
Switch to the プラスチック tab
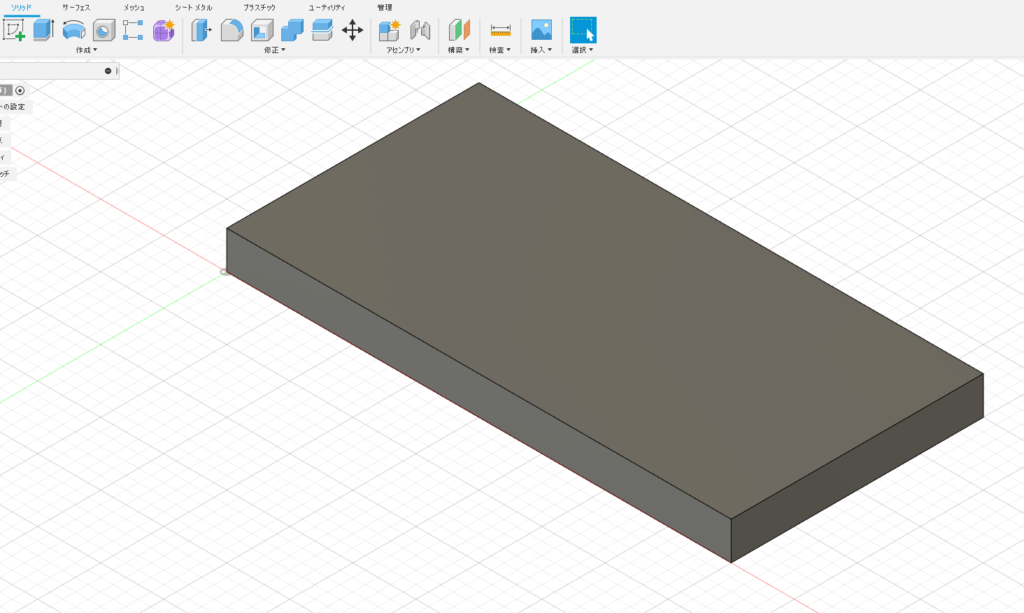(x=259, y=8)
